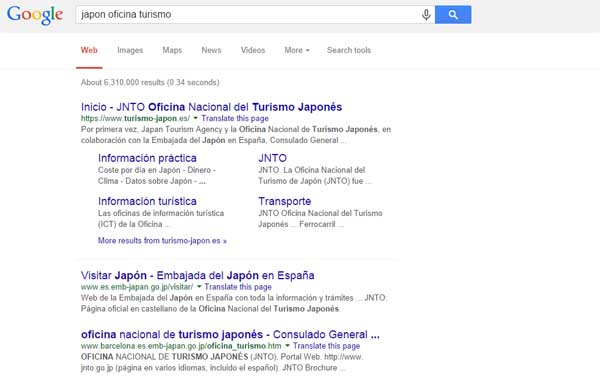Open 'oficina nacional de turismo japonés - Consulado General' result
This screenshot has height=379, width=600.
230,334
